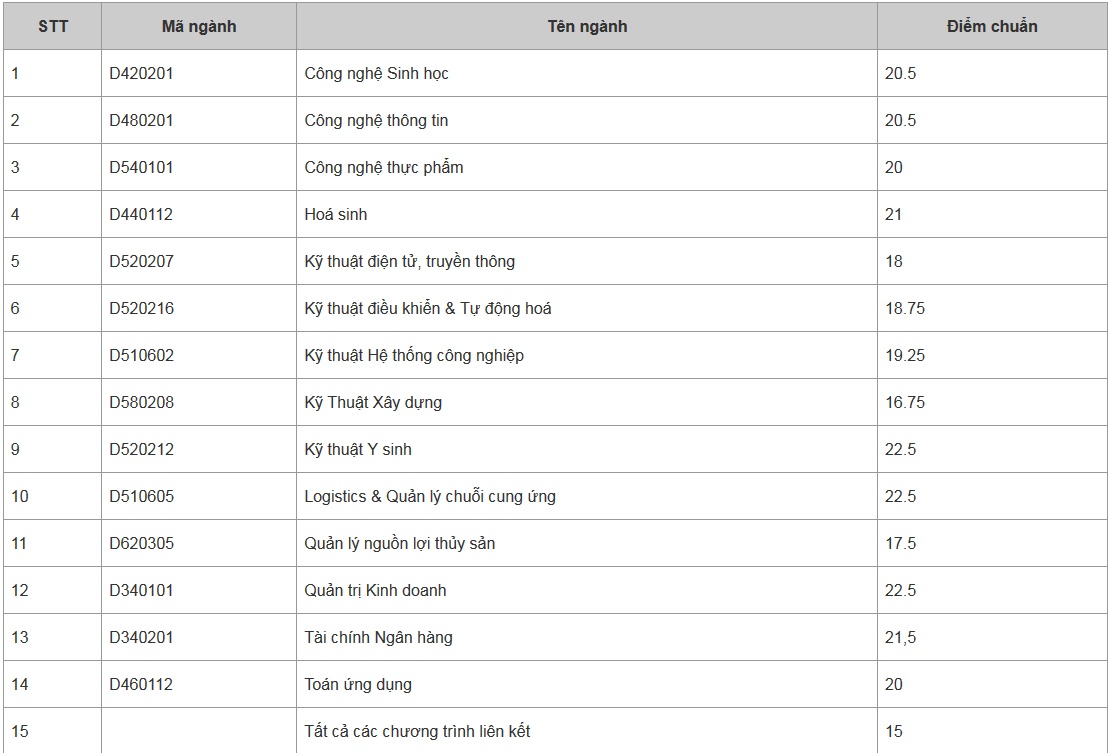Click the Kỹ thuật Y sinh cell
1108x753 pixels.
358,450
